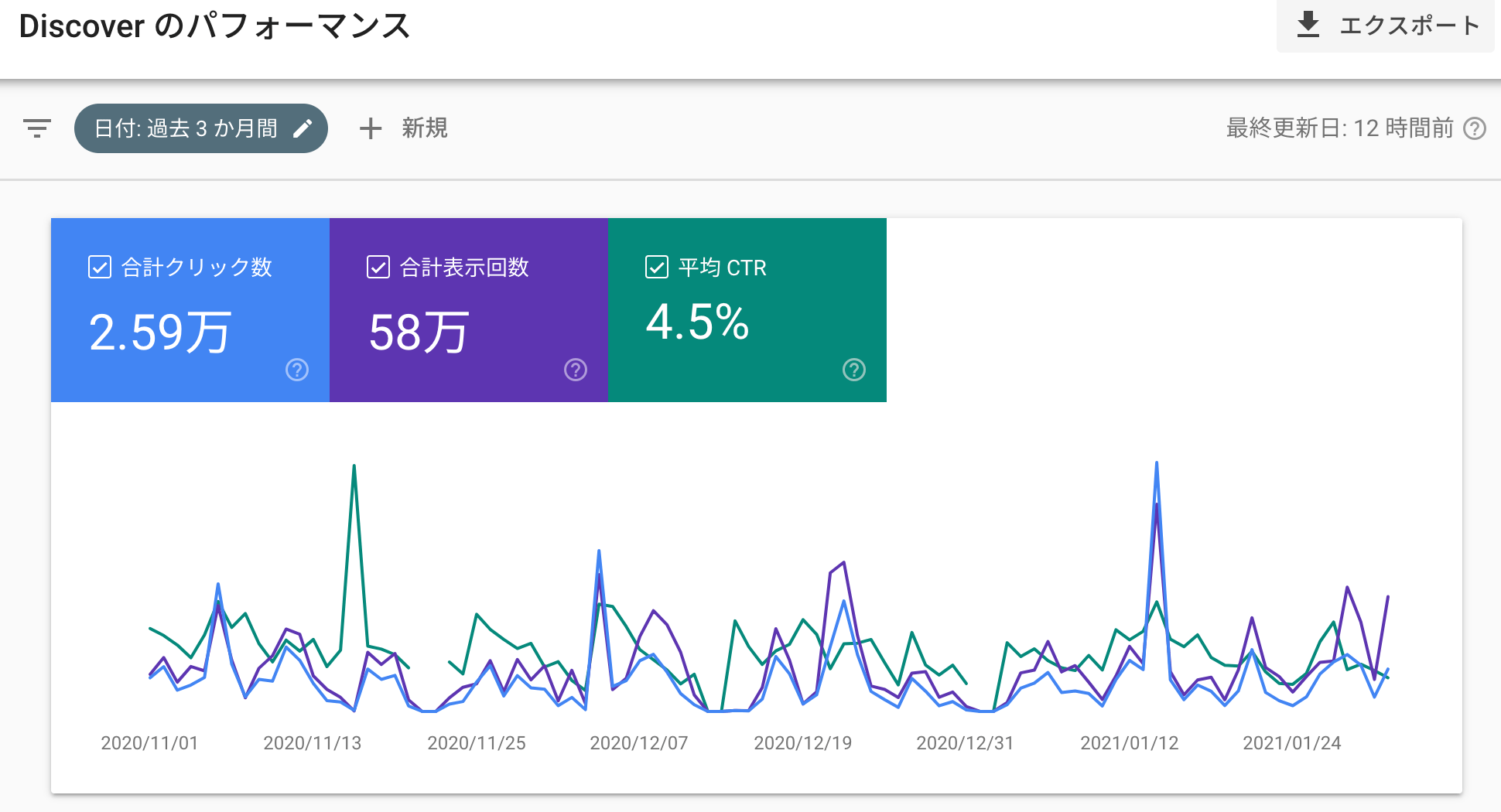The width and height of the screenshot is (1501, 812).
Task: Open the 日付: 過去 3 か月間 filter chip
Action: pyautogui.click(x=201, y=128)
